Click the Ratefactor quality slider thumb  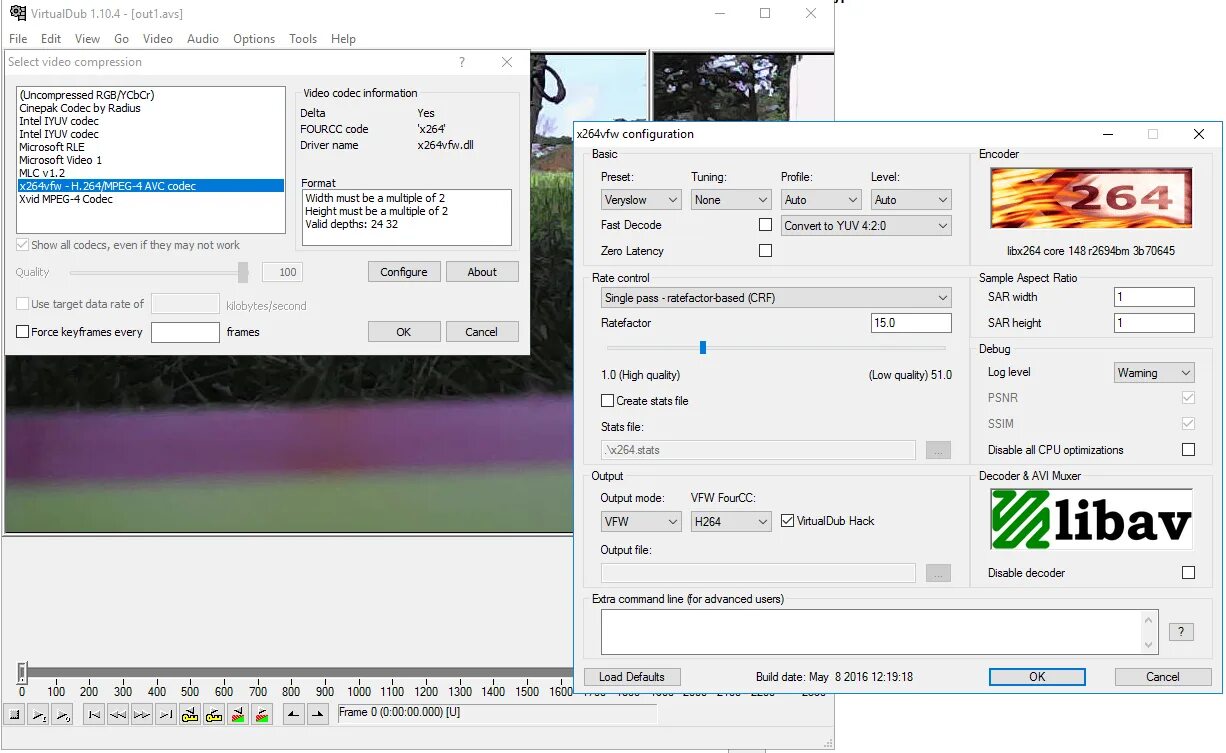click(x=703, y=347)
